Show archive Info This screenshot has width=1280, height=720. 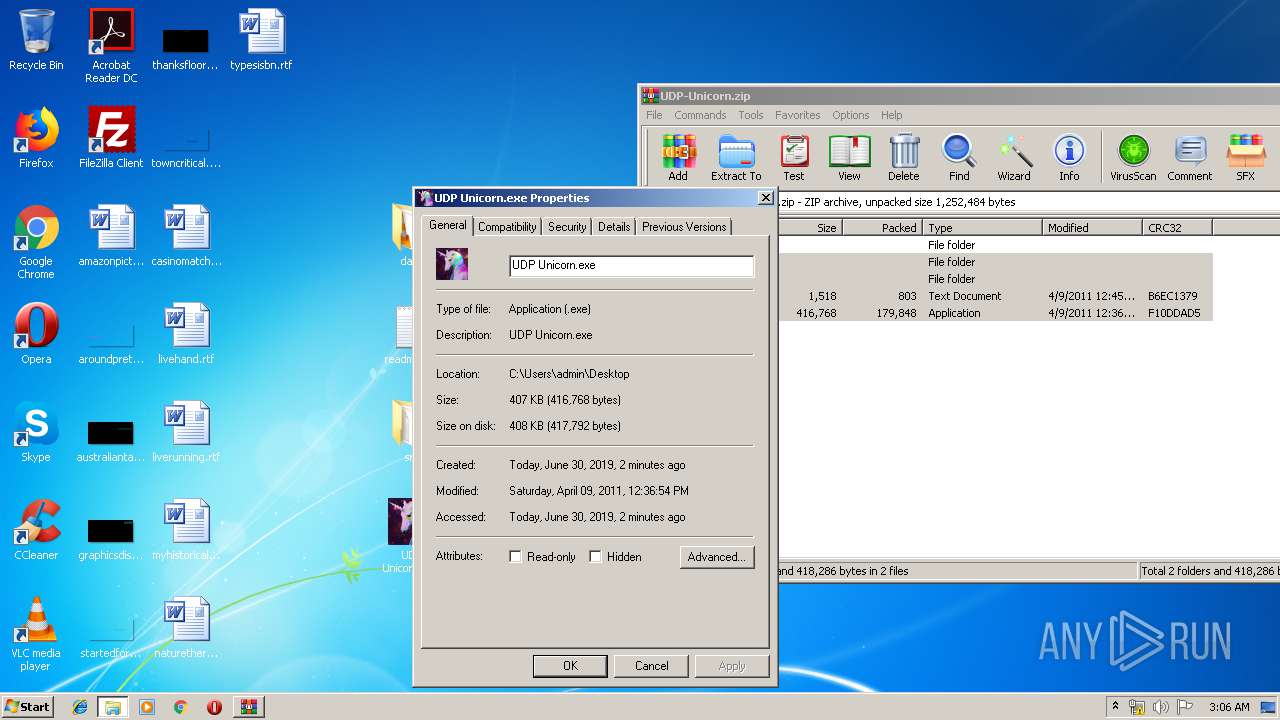click(1069, 158)
